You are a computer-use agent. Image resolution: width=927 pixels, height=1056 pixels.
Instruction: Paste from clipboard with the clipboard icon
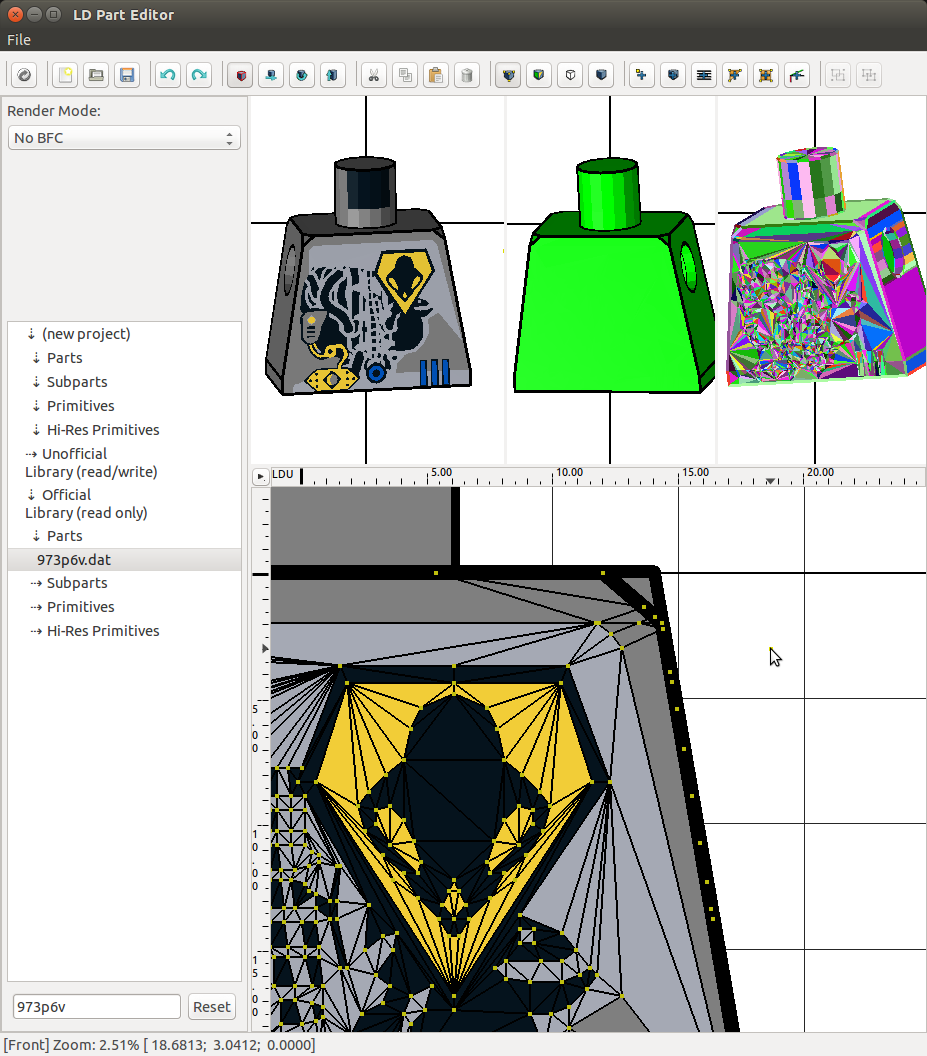click(x=436, y=75)
